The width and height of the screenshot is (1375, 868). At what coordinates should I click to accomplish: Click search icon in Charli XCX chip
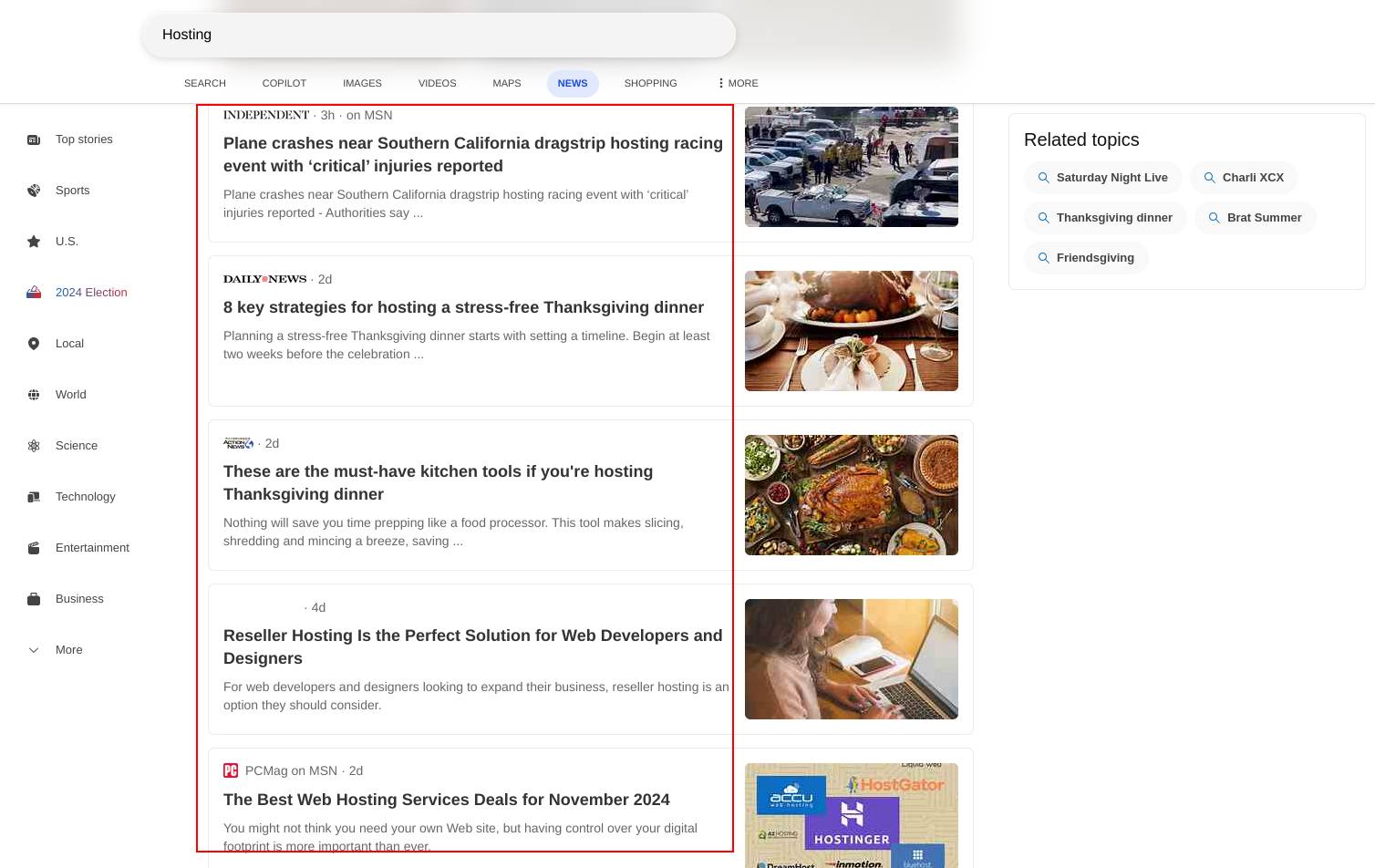(x=1209, y=178)
